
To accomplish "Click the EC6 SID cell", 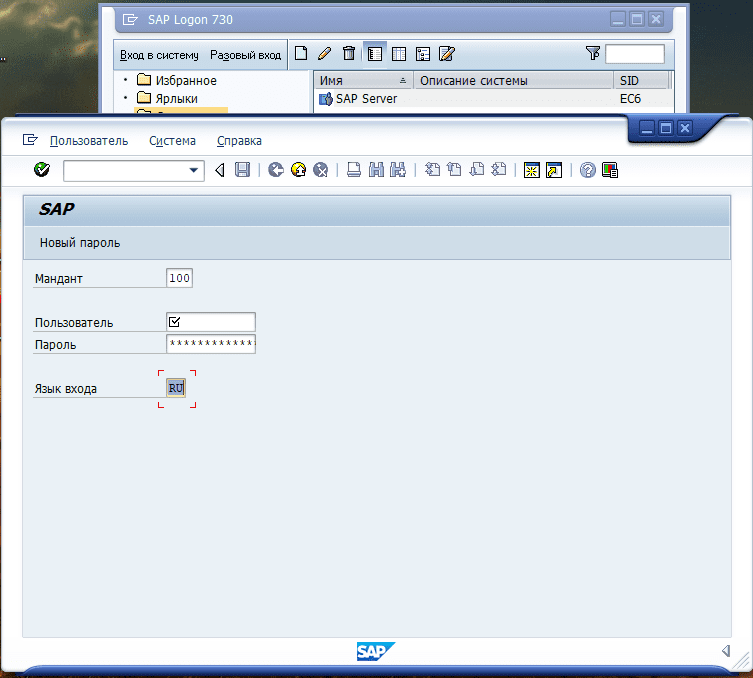I will click(x=631, y=99).
